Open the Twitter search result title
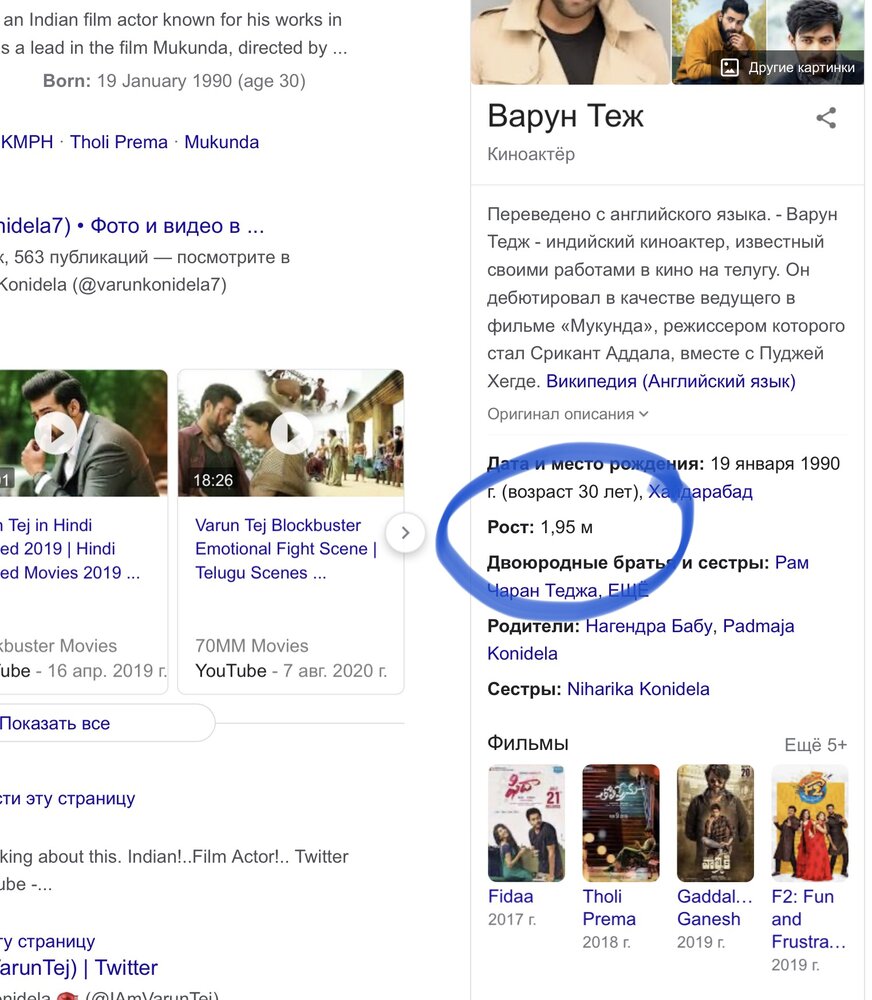The image size is (872, 1000). point(79,967)
